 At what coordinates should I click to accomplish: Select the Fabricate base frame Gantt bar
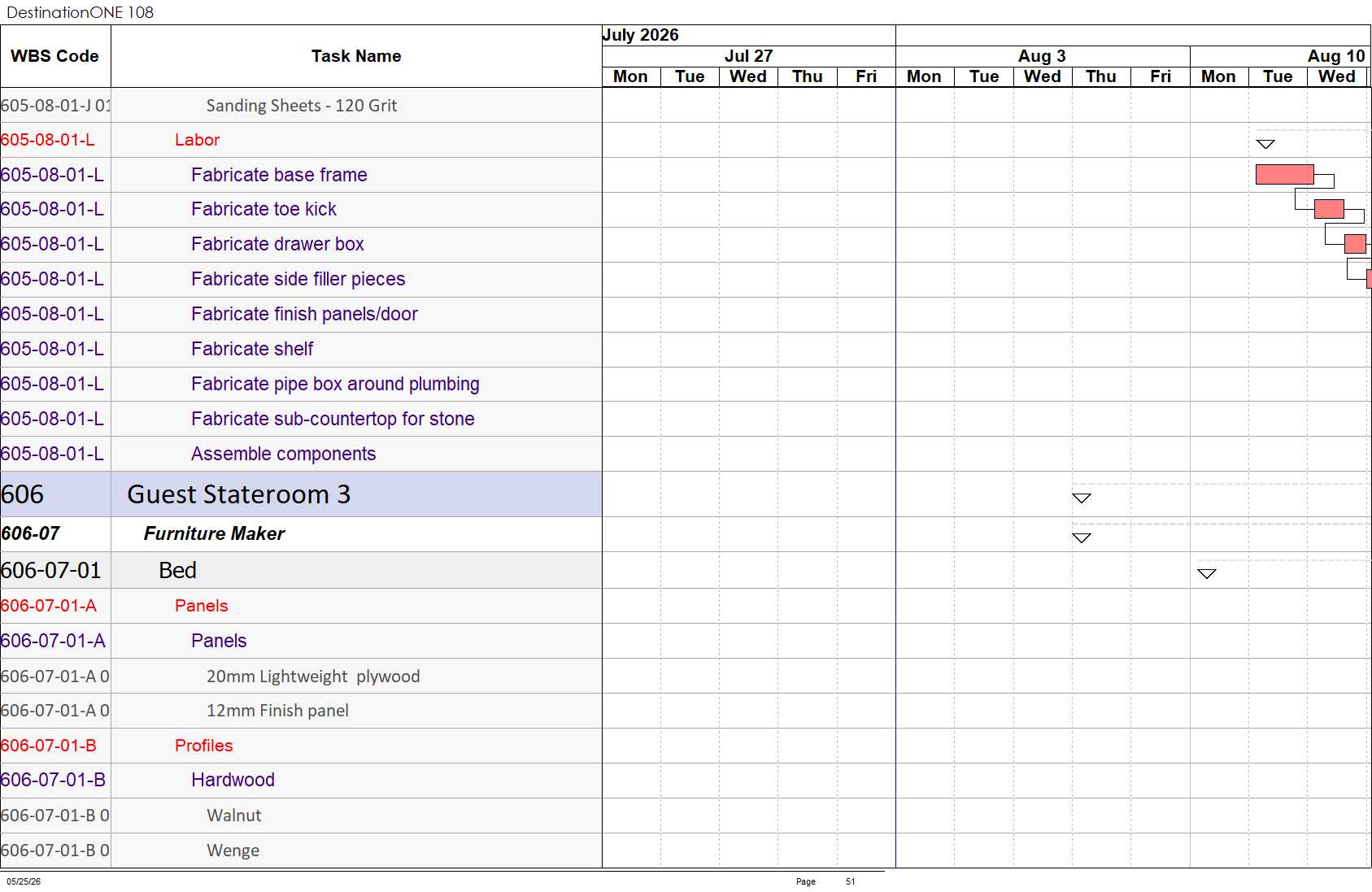[1285, 174]
